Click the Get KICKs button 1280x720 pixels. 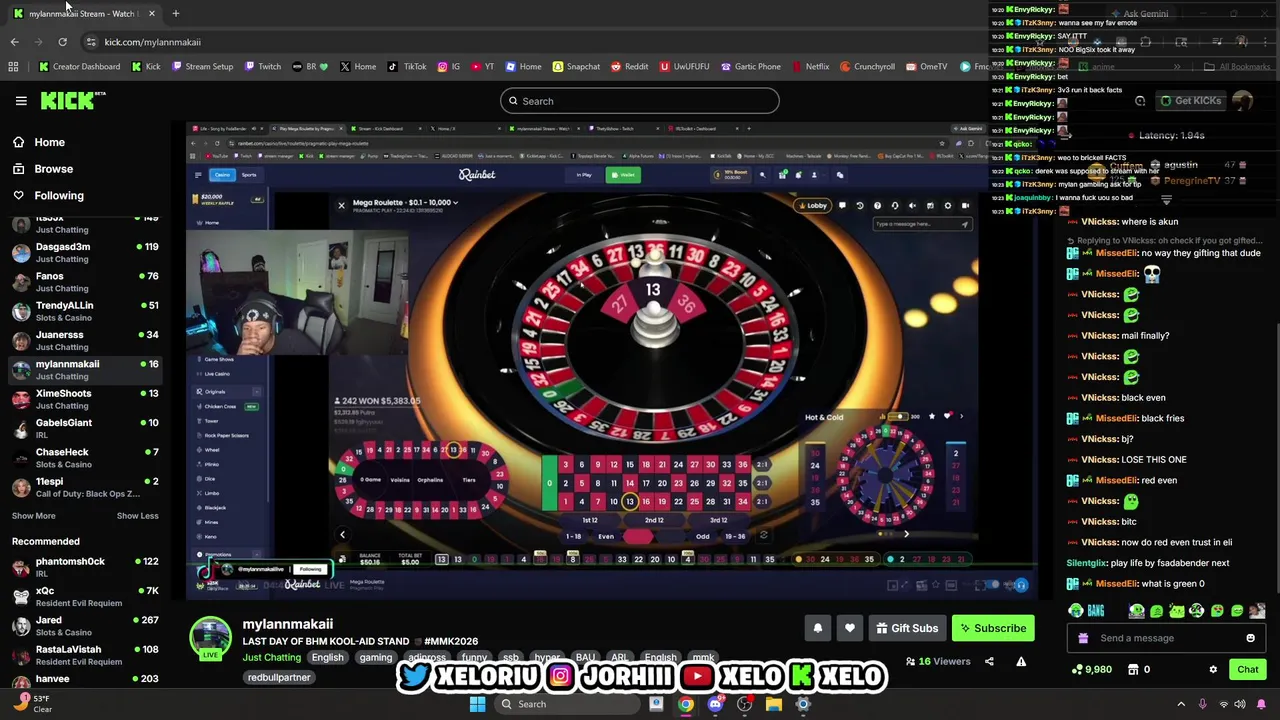tap(1190, 101)
